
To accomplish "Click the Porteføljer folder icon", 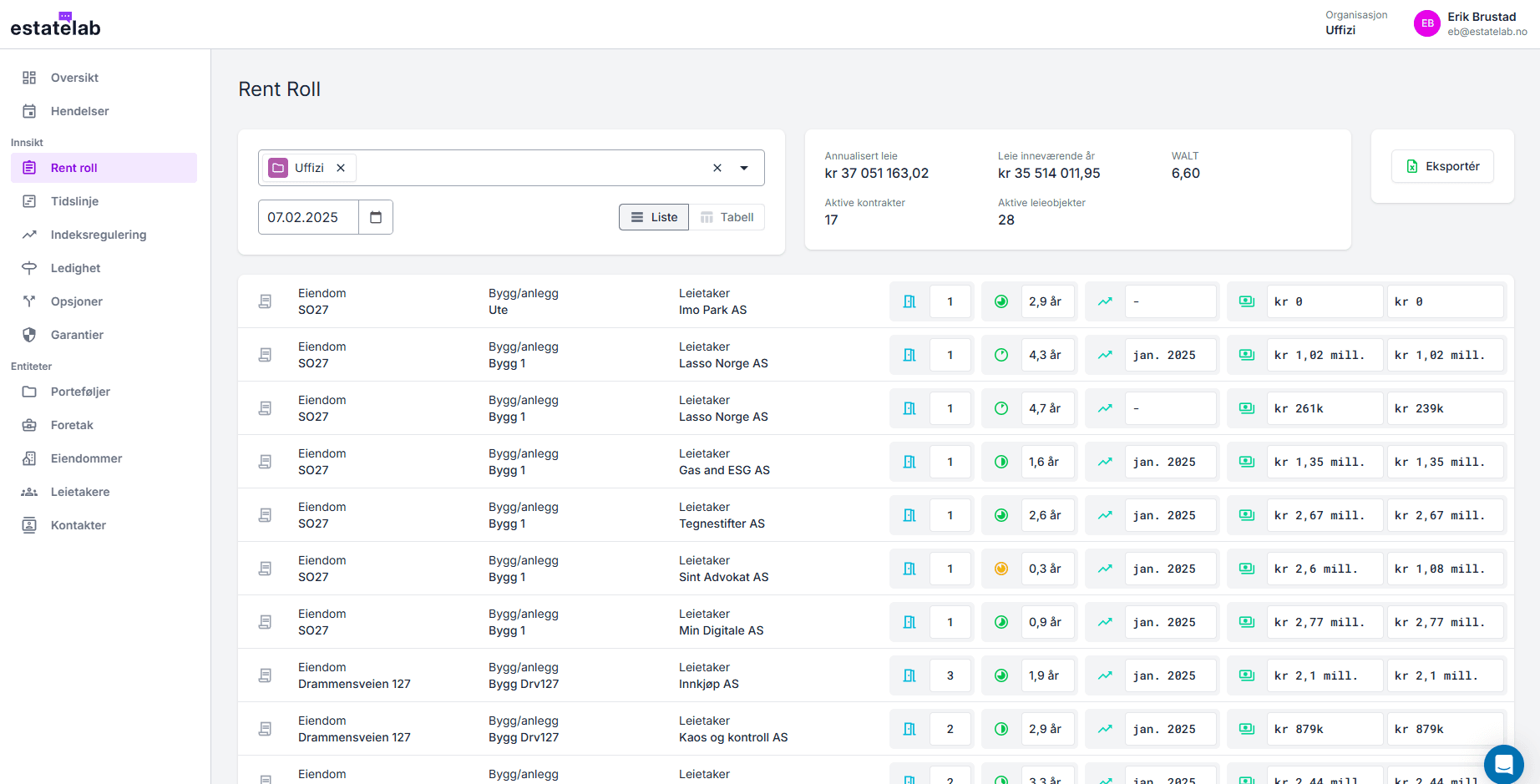I will click(29, 392).
